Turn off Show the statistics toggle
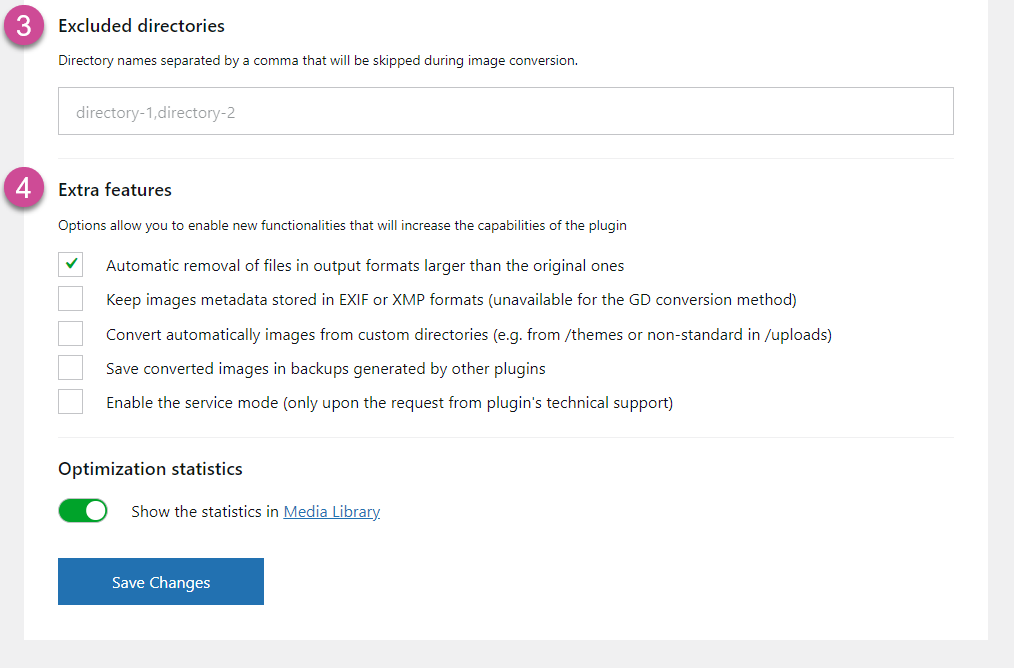 tap(83, 510)
